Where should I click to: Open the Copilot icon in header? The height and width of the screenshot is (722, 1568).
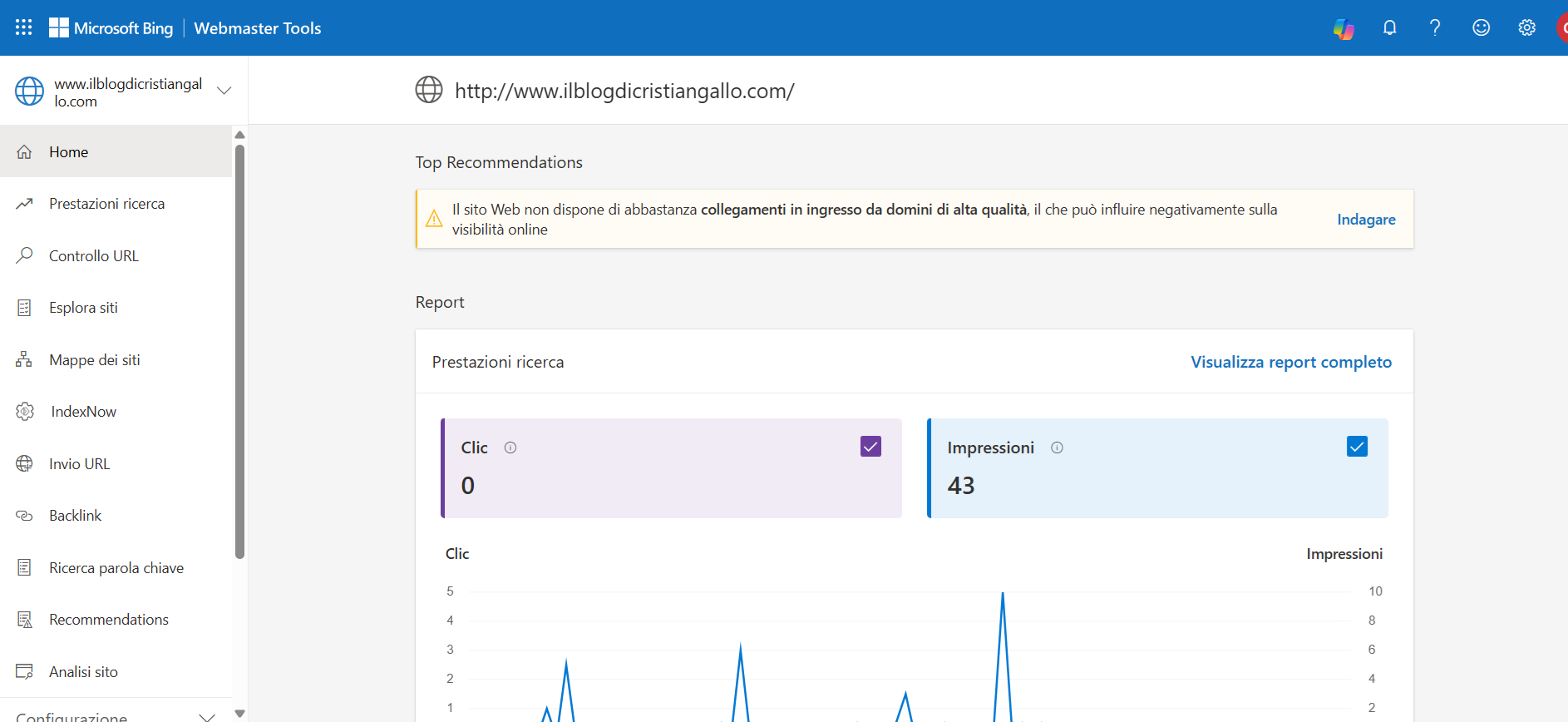coord(1344,28)
